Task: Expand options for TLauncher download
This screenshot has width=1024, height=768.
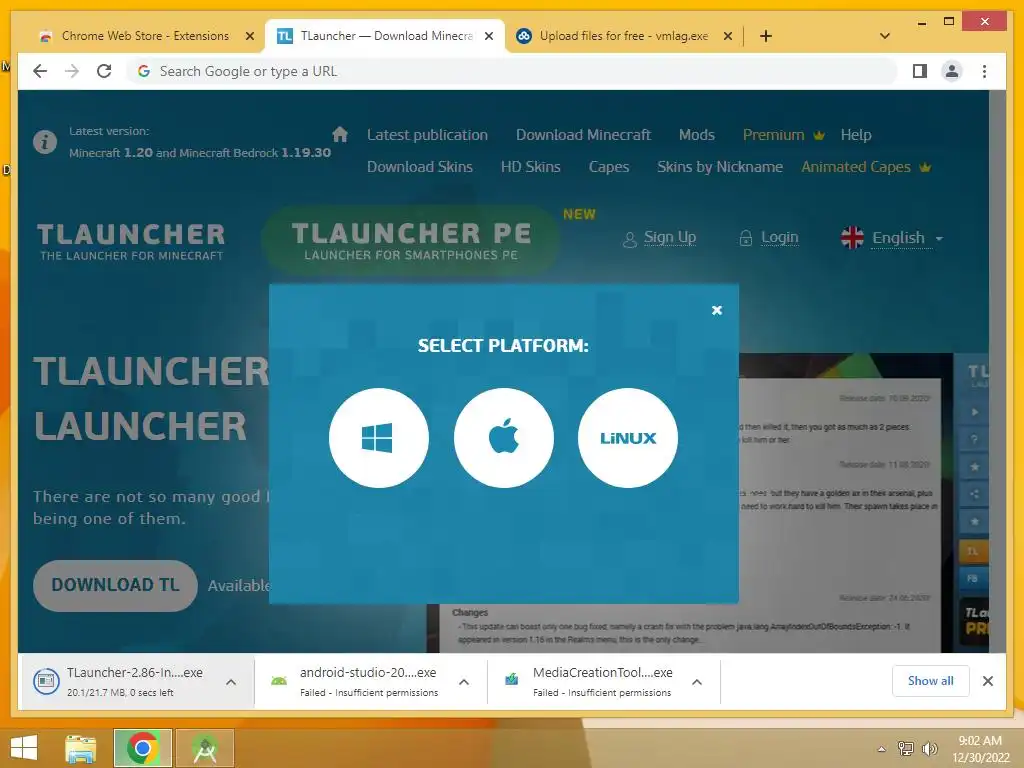Action: [231, 682]
